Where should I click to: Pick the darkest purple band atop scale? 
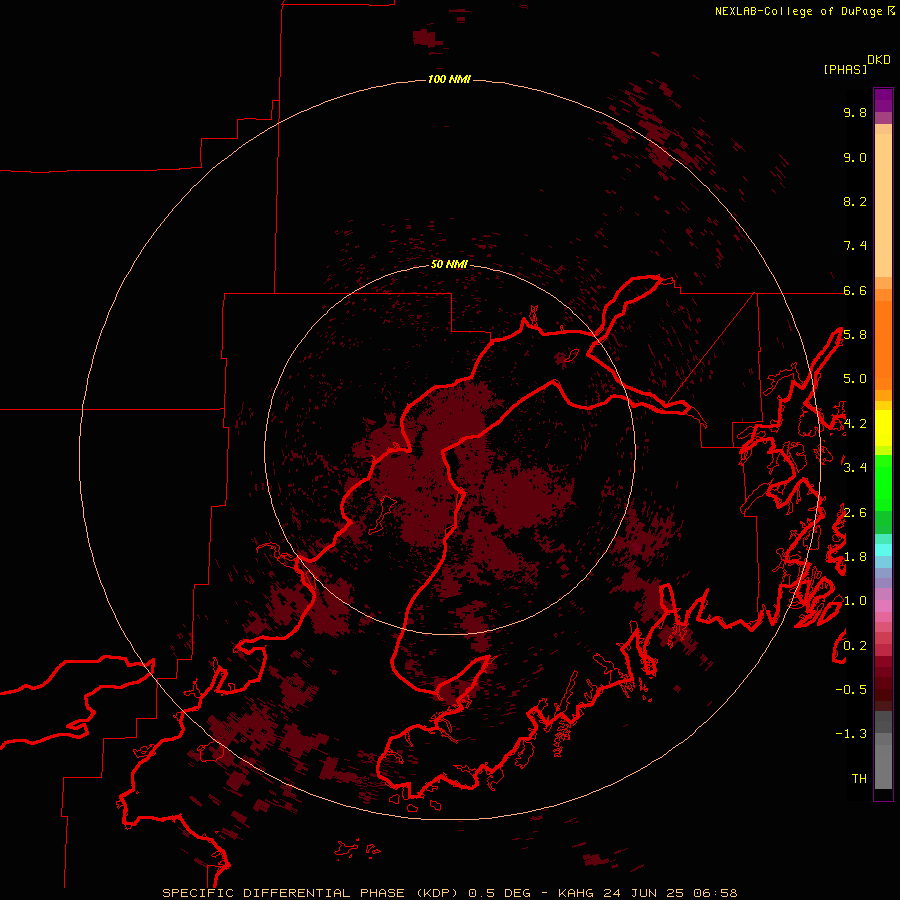pos(883,95)
